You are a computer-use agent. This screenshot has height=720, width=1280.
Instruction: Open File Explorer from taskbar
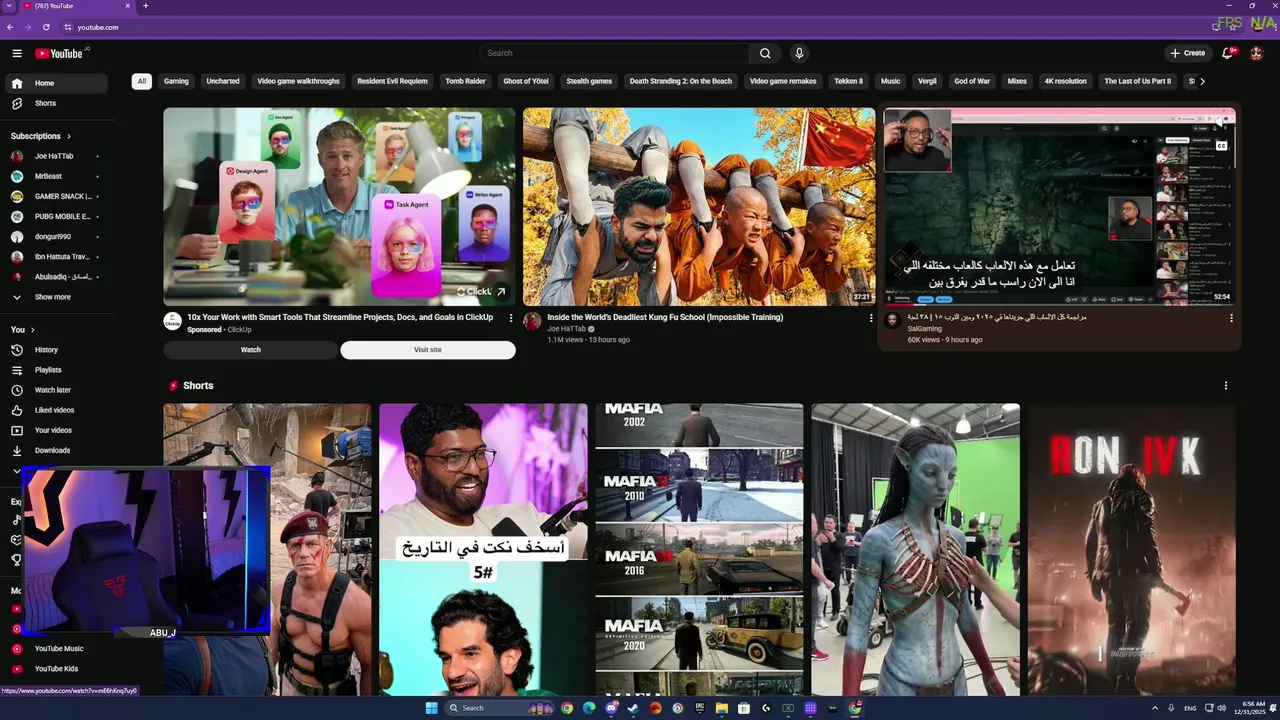coord(721,708)
